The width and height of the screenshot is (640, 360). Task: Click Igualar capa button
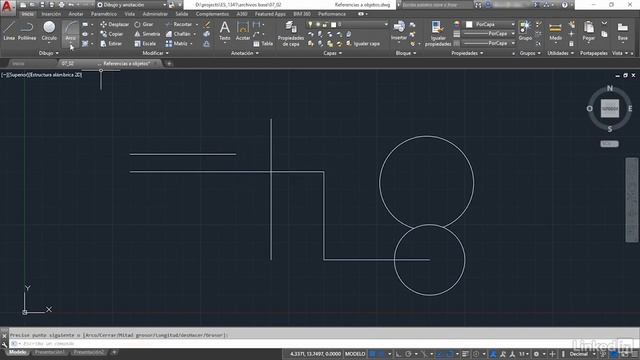point(363,43)
